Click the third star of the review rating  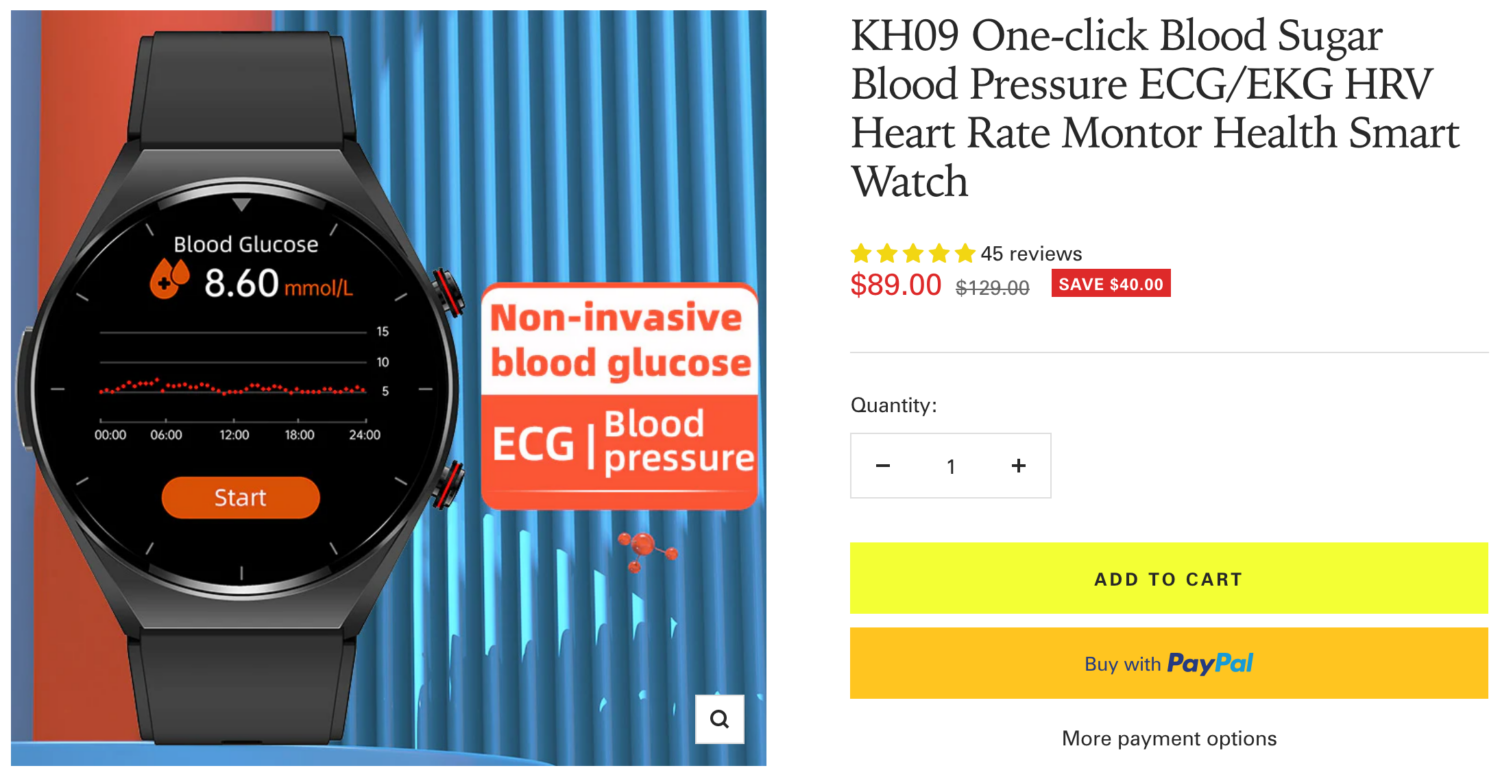(x=912, y=253)
